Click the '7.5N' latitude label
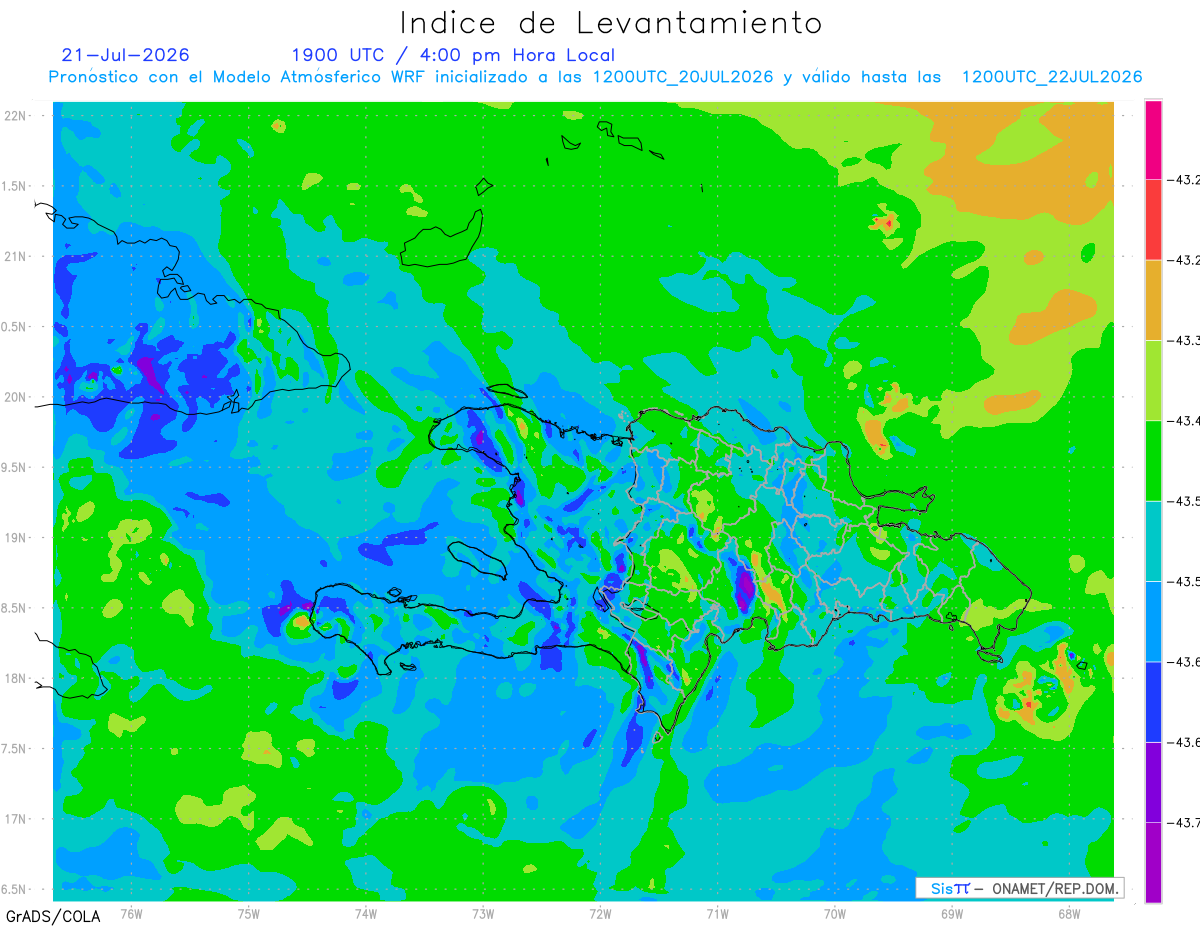The height and width of the screenshot is (927, 1200). tap(15, 749)
